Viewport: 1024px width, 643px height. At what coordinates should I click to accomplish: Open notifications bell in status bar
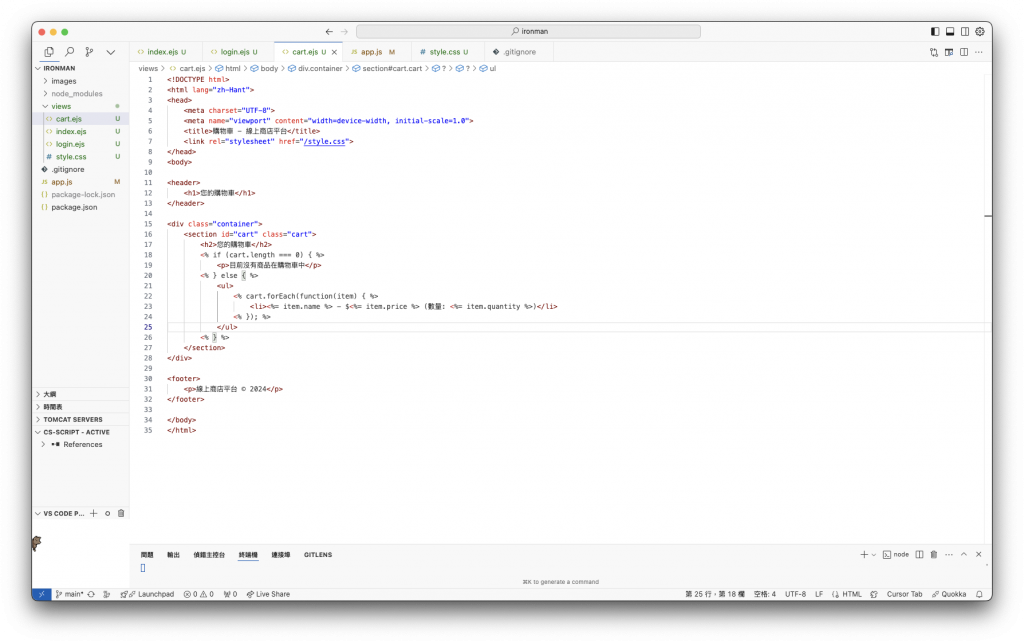[979, 595]
